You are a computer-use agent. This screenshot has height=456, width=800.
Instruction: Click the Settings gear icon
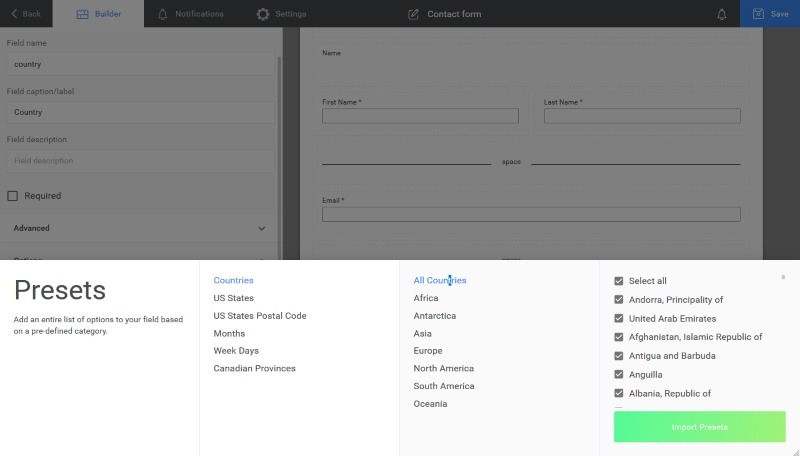click(263, 14)
